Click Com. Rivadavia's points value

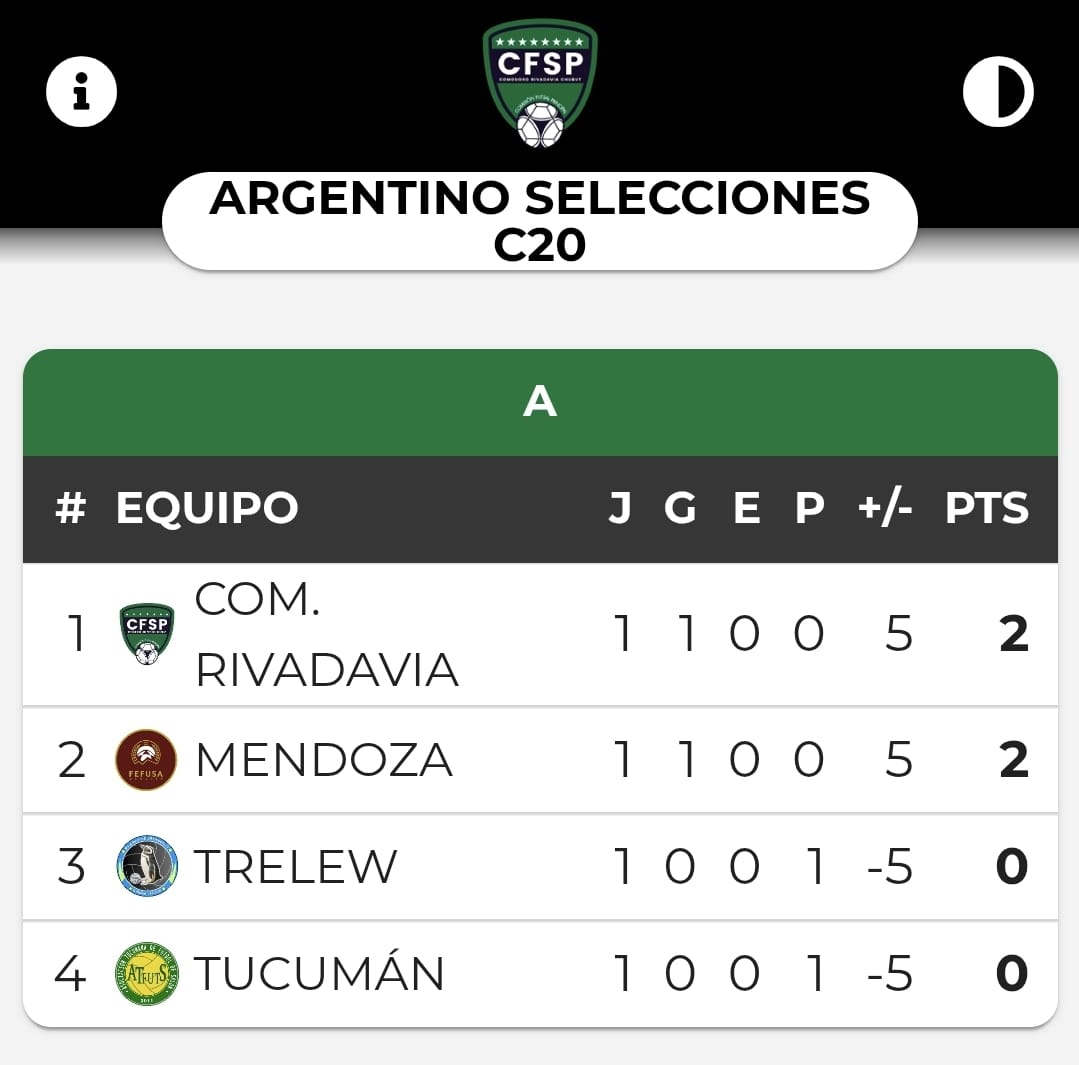[1013, 634]
